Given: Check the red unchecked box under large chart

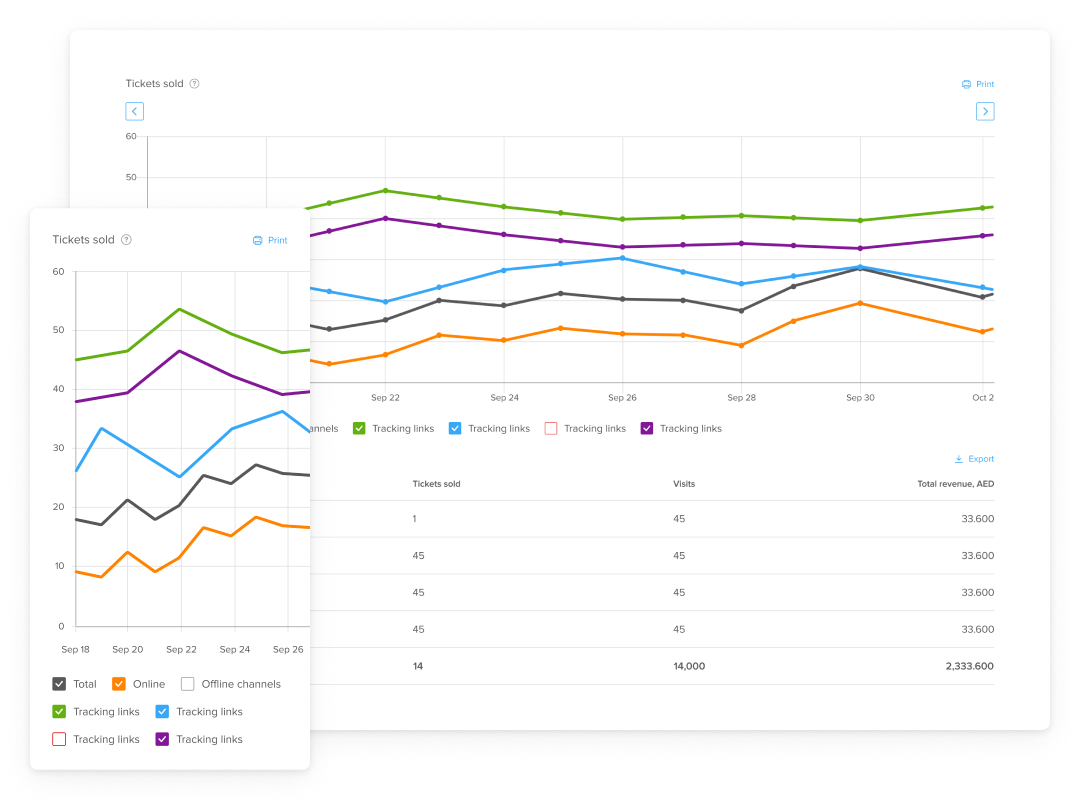Looking at the screenshot, I should 550,428.
